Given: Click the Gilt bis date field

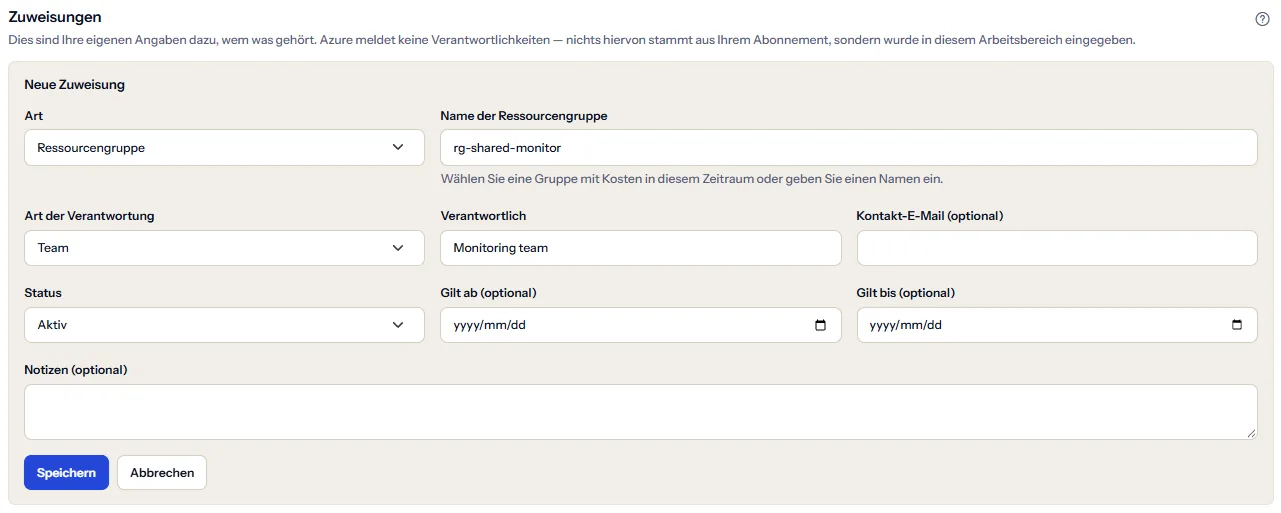Looking at the screenshot, I should 1057,325.
